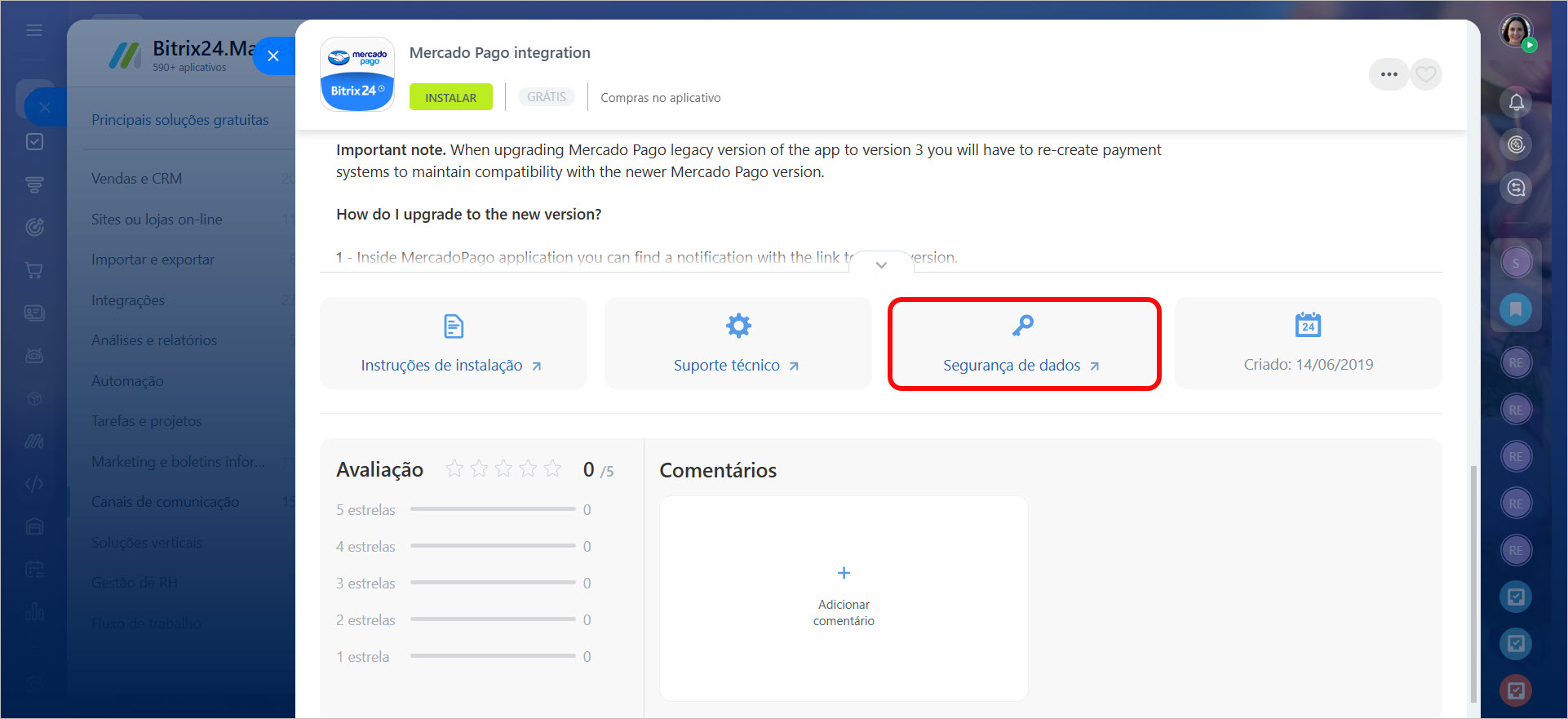Open the red checkmark task icon in right panel
The width and height of the screenshot is (1568, 719).
(1516, 690)
